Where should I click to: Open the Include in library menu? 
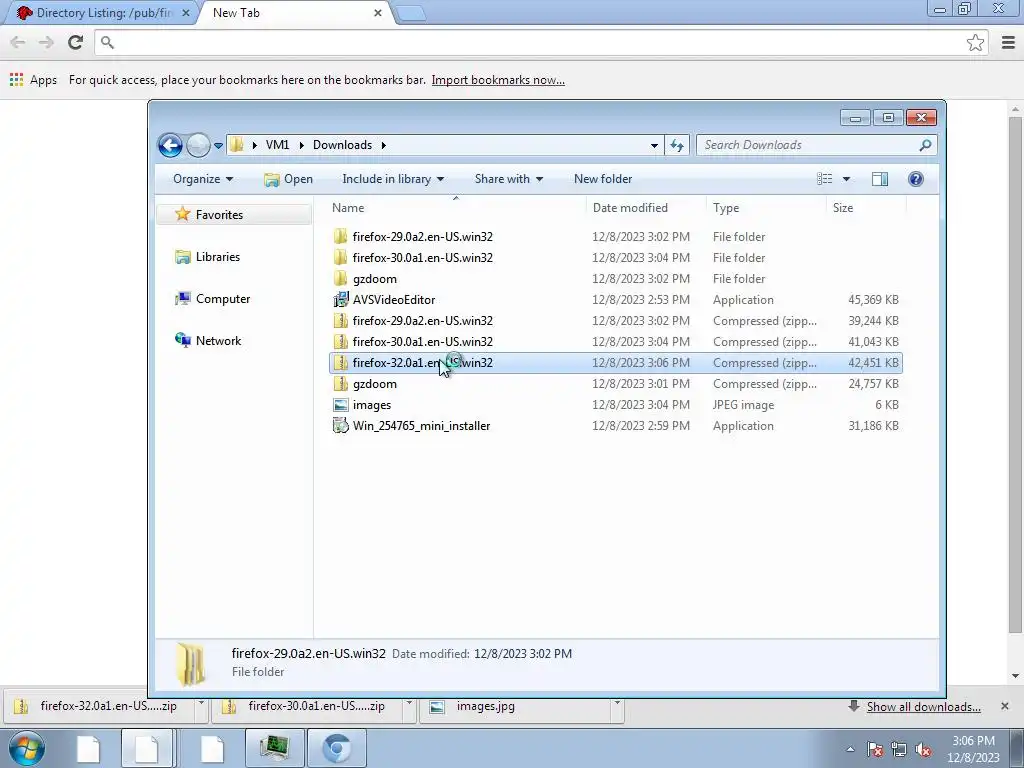(393, 179)
